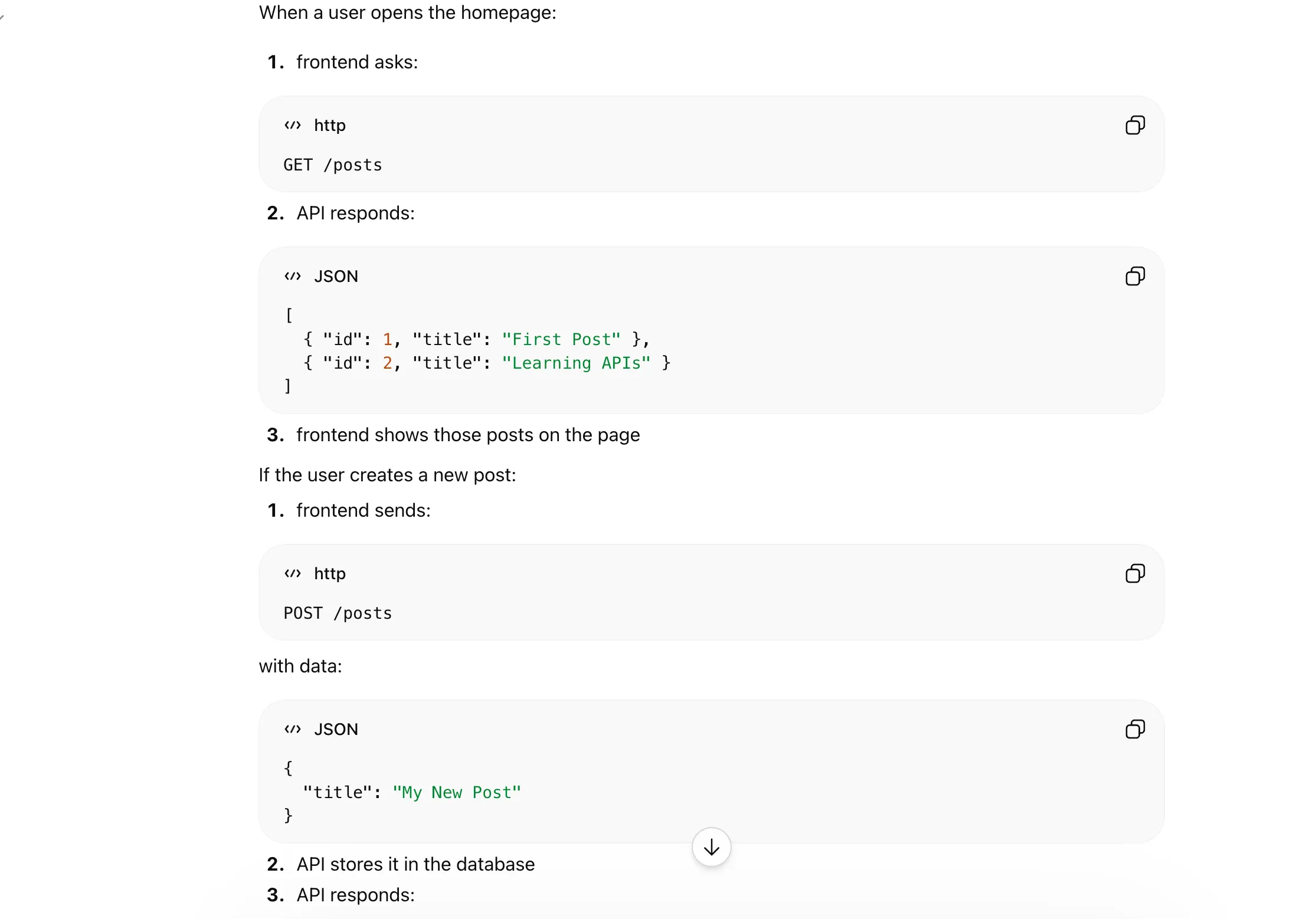Click the "First Post" string value
This screenshot has width=1316, height=919.
(x=561, y=340)
